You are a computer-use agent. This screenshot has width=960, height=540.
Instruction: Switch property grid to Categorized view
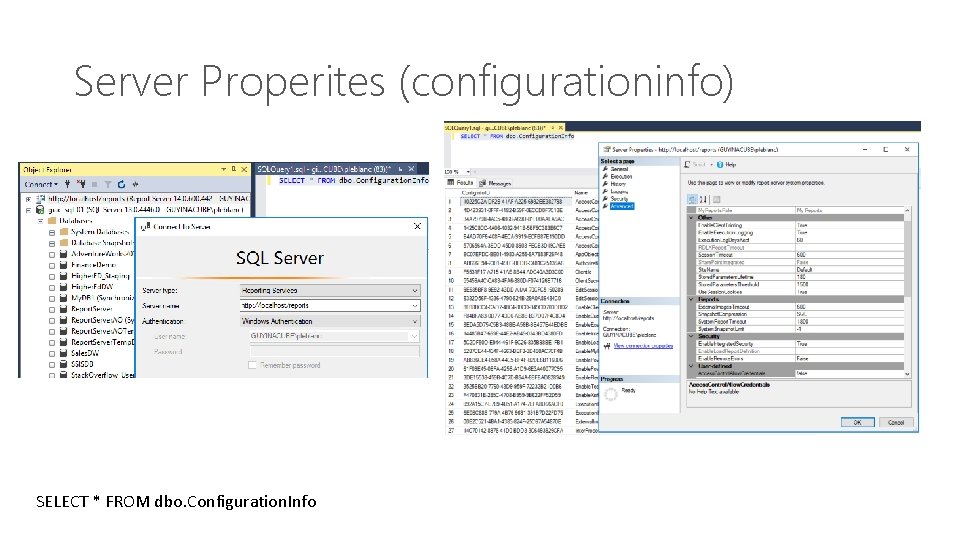click(x=692, y=200)
